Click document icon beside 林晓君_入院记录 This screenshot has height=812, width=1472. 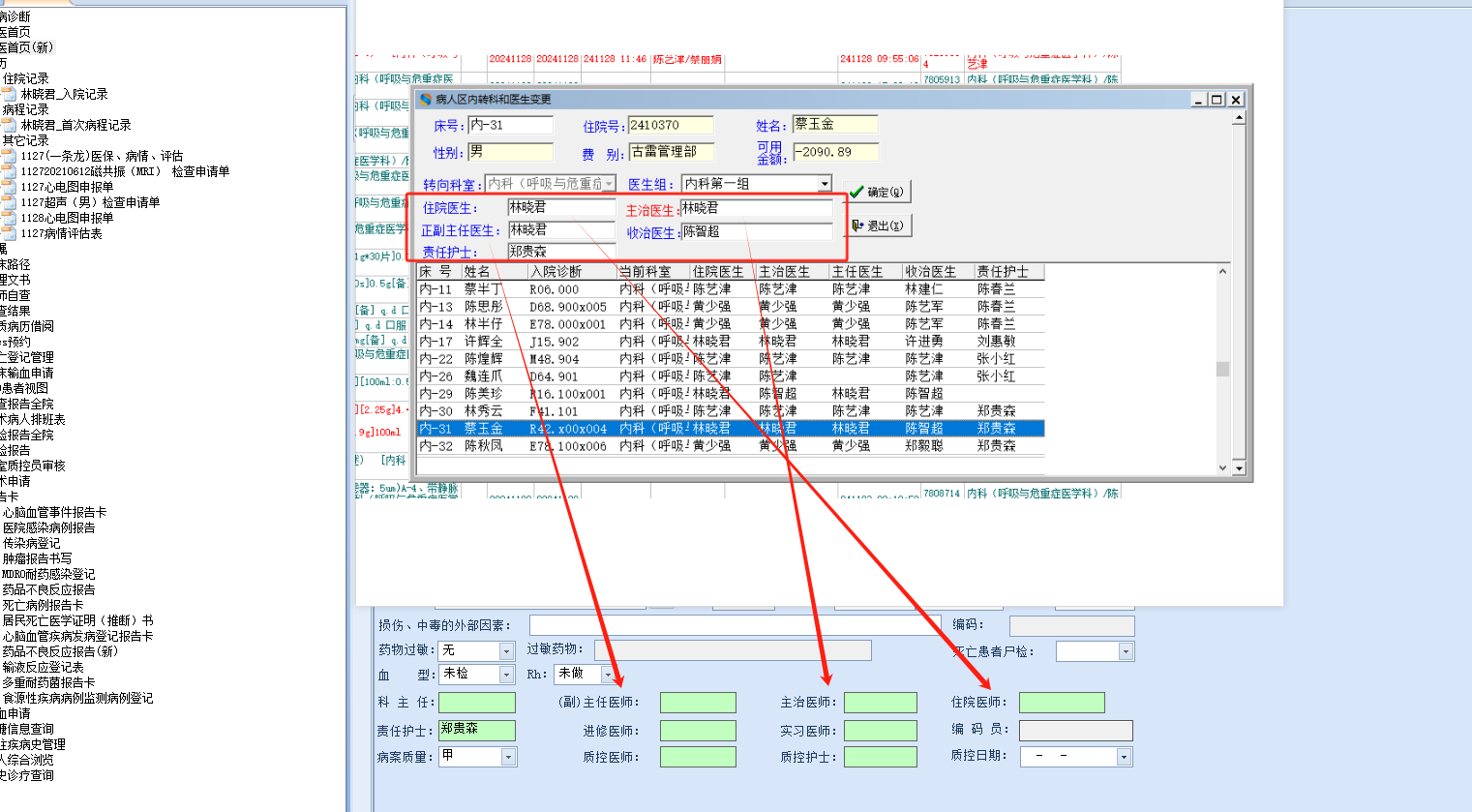(x=9, y=94)
